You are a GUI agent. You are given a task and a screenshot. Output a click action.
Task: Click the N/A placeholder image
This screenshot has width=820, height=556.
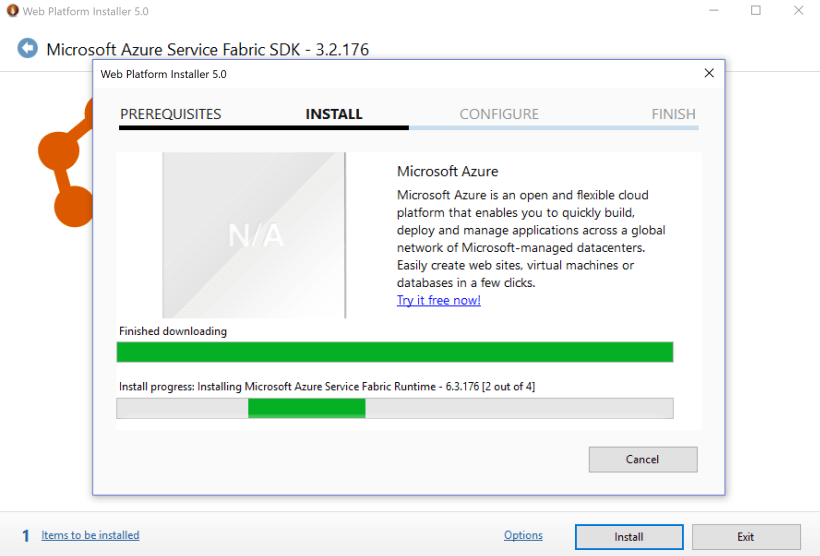(255, 235)
